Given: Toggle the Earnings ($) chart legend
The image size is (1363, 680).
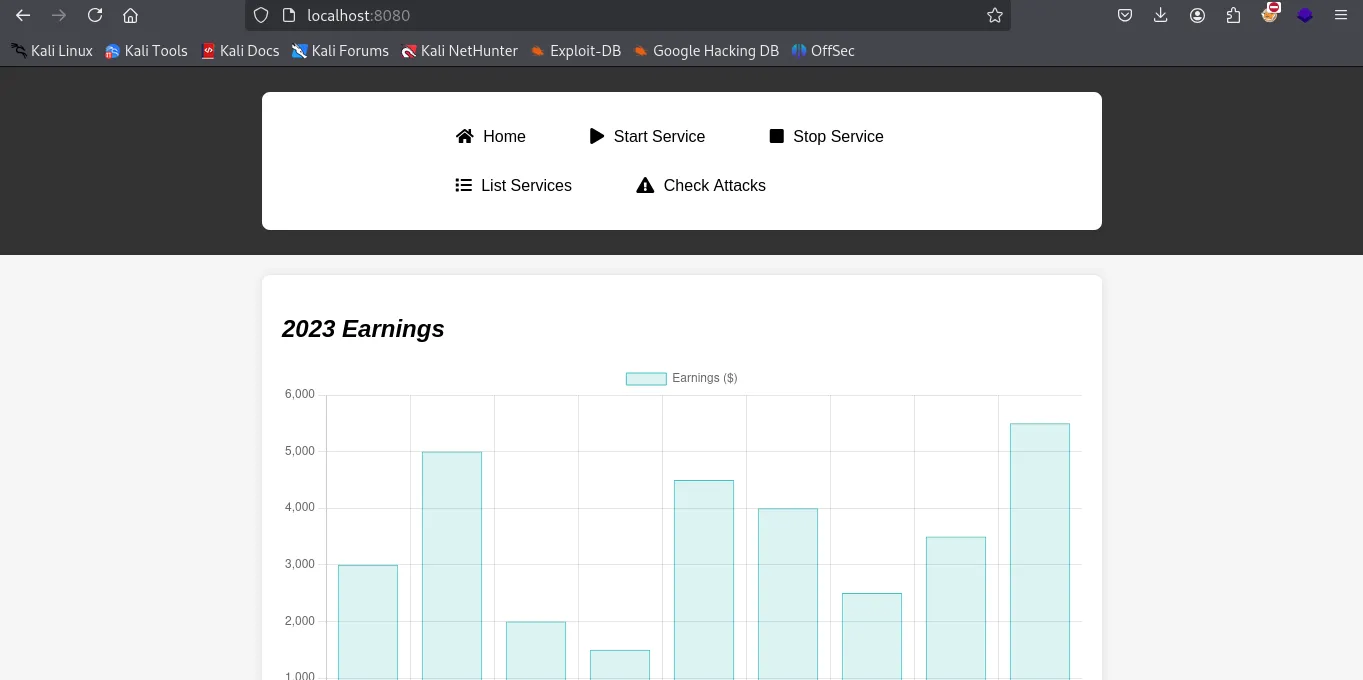Looking at the screenshot, I should point(681,378).
